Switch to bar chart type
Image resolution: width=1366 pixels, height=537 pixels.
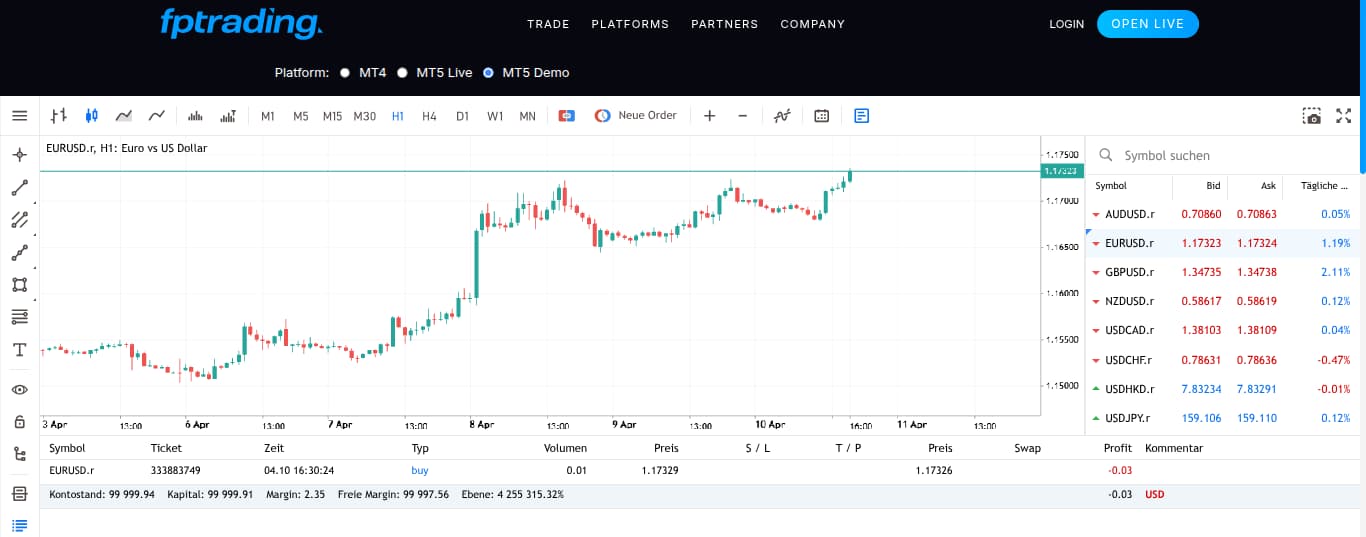(59, 116)
